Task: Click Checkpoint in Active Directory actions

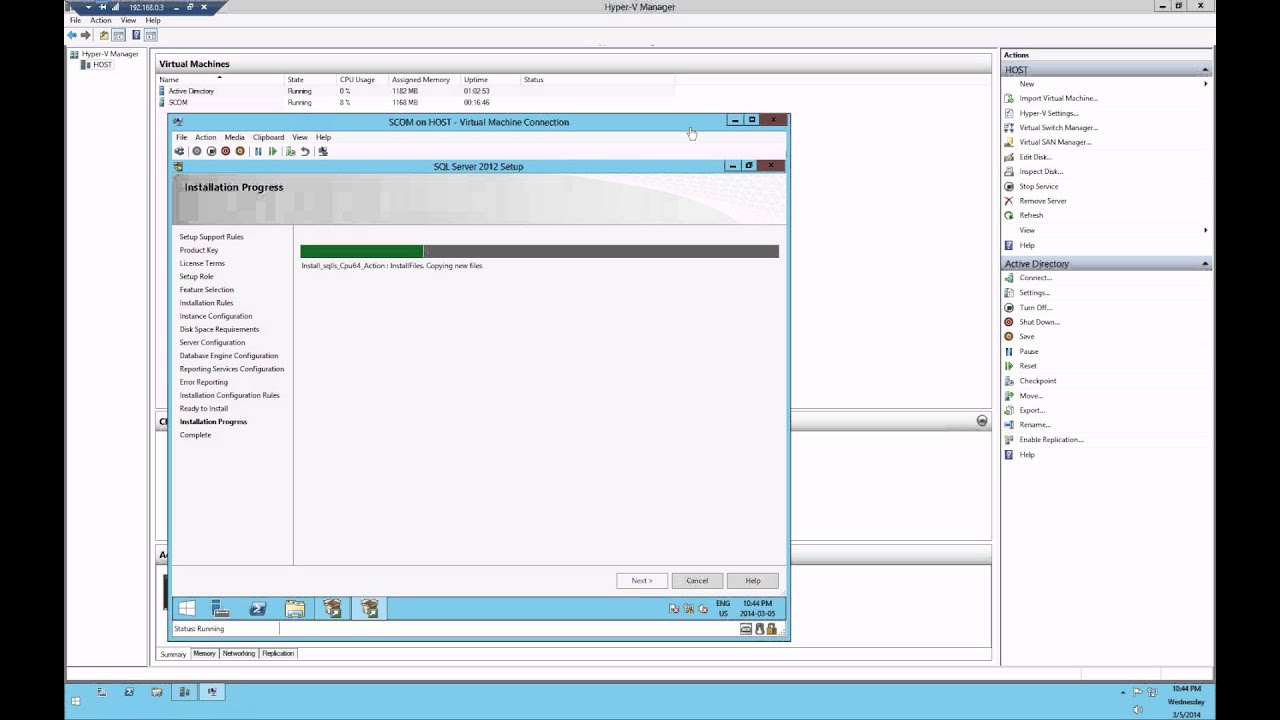Action: click(x=1037, y=381)
